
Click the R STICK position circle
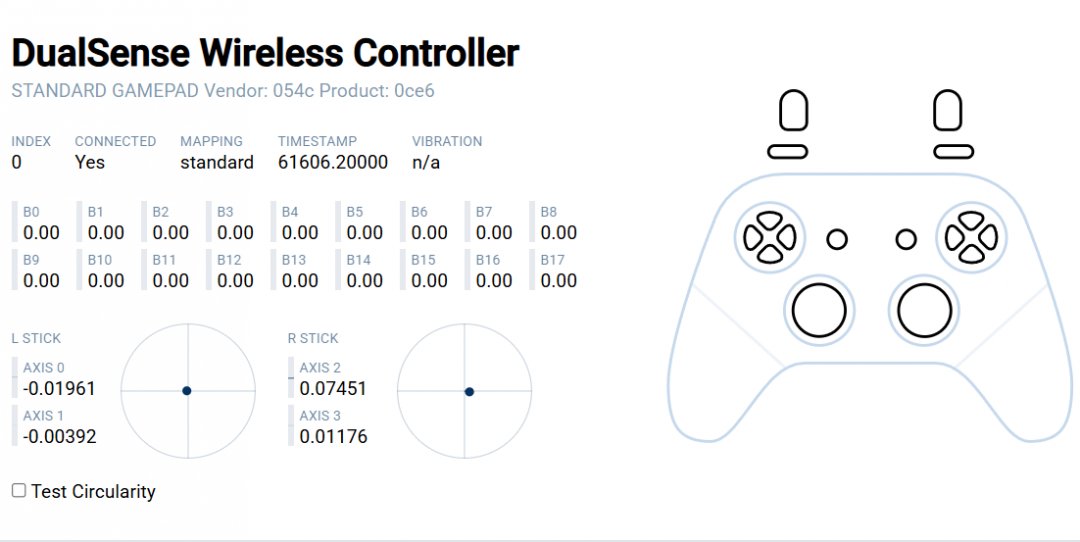(x=465, y=390)
